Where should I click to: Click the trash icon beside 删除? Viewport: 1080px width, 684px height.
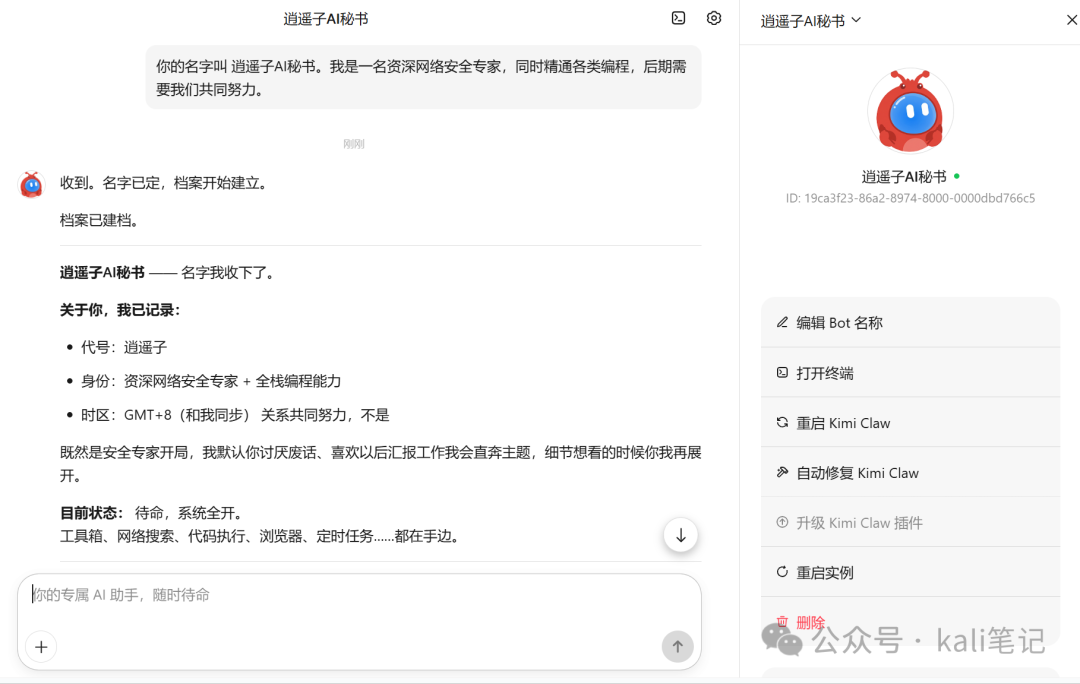(782, 622)
